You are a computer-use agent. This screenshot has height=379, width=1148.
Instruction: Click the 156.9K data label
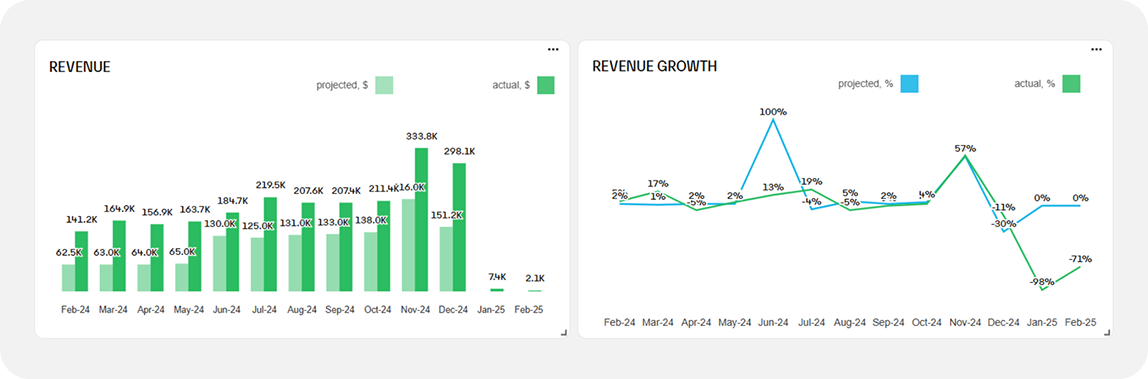point(157,212)
